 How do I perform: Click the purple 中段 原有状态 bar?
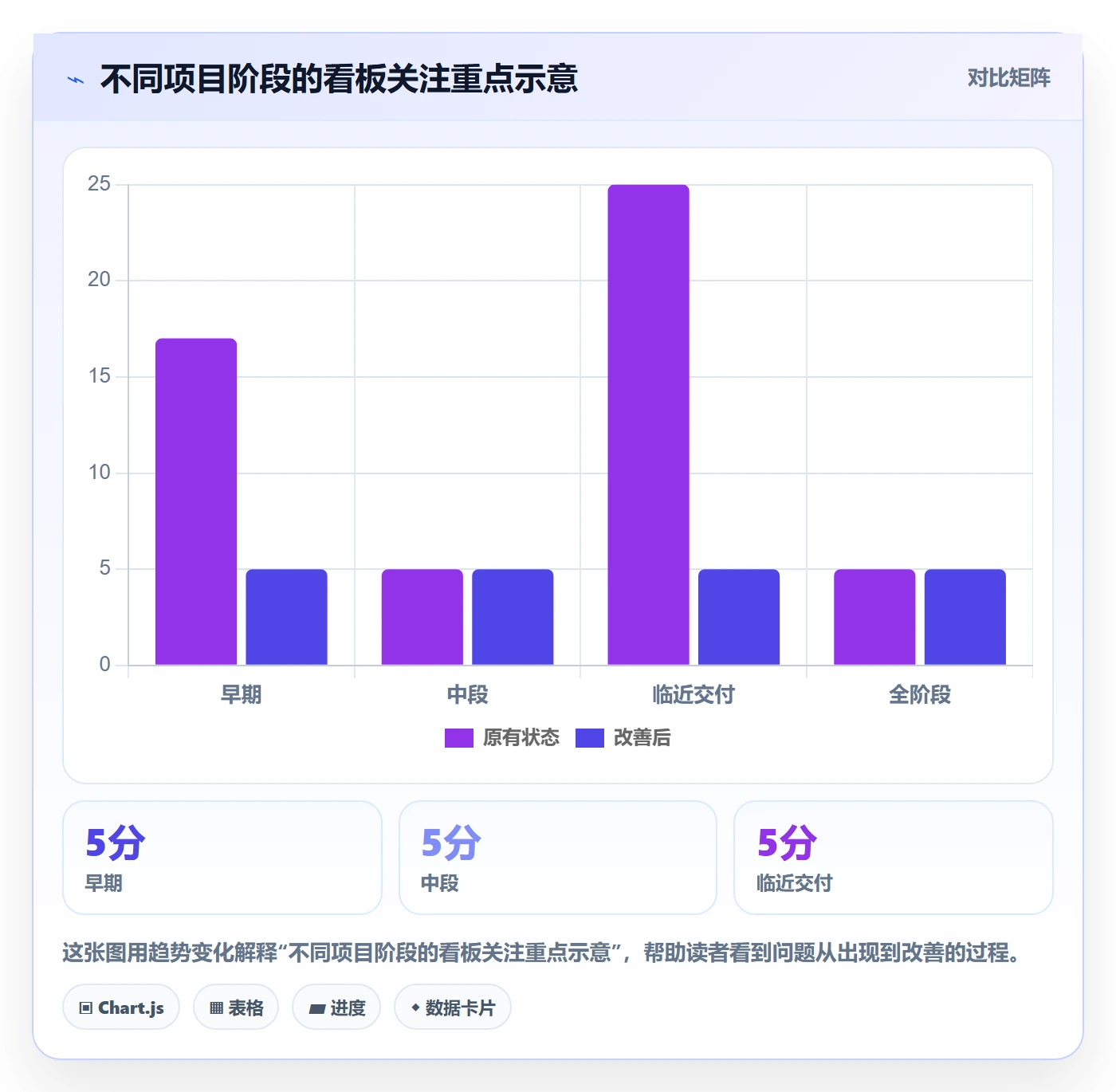pyautogui.click(x=422, y=617)
